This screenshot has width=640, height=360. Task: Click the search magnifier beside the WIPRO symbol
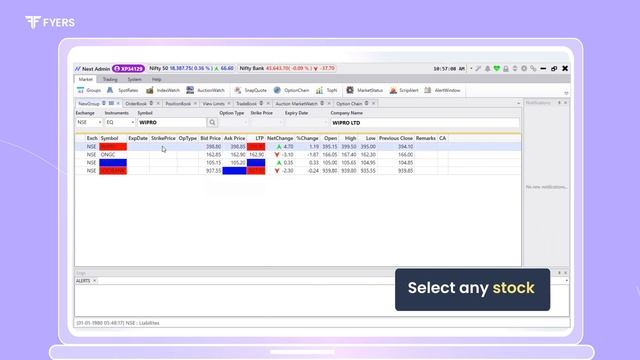click(x=212, y=122)
